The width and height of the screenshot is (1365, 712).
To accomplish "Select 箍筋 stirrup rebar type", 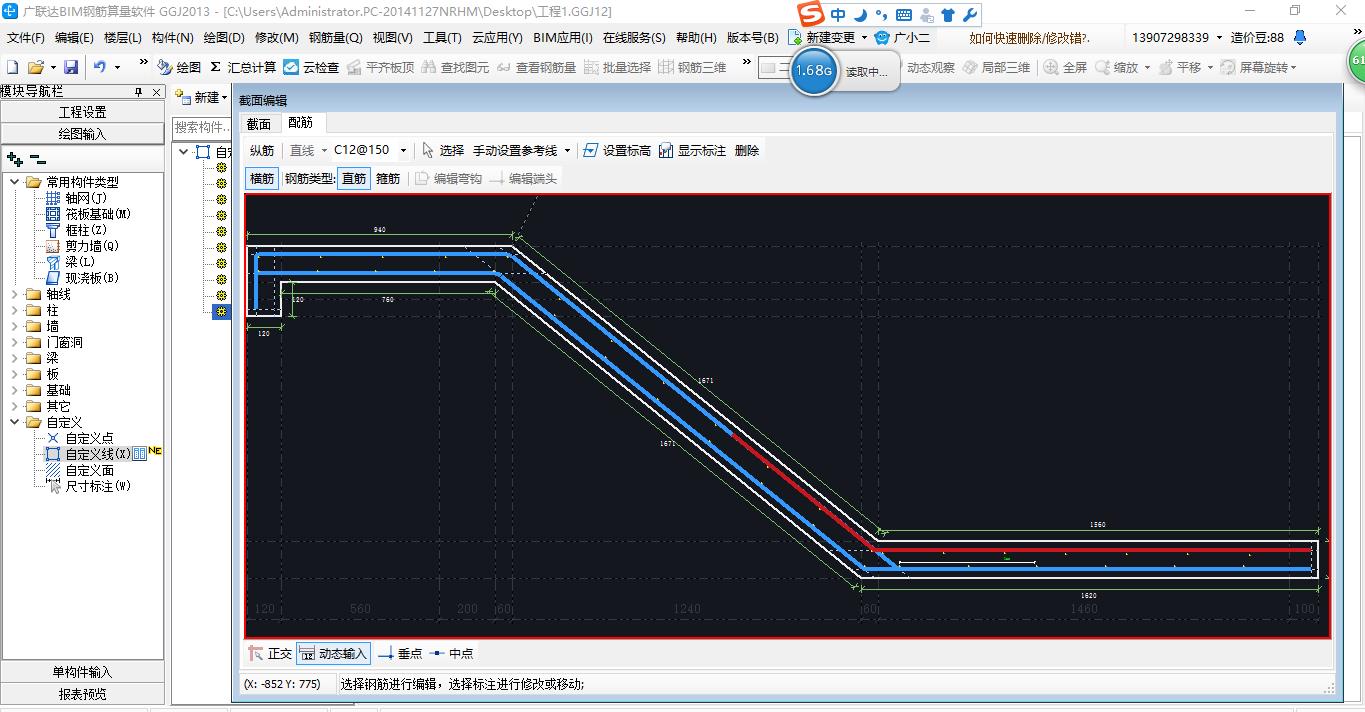I will point(388,178).
